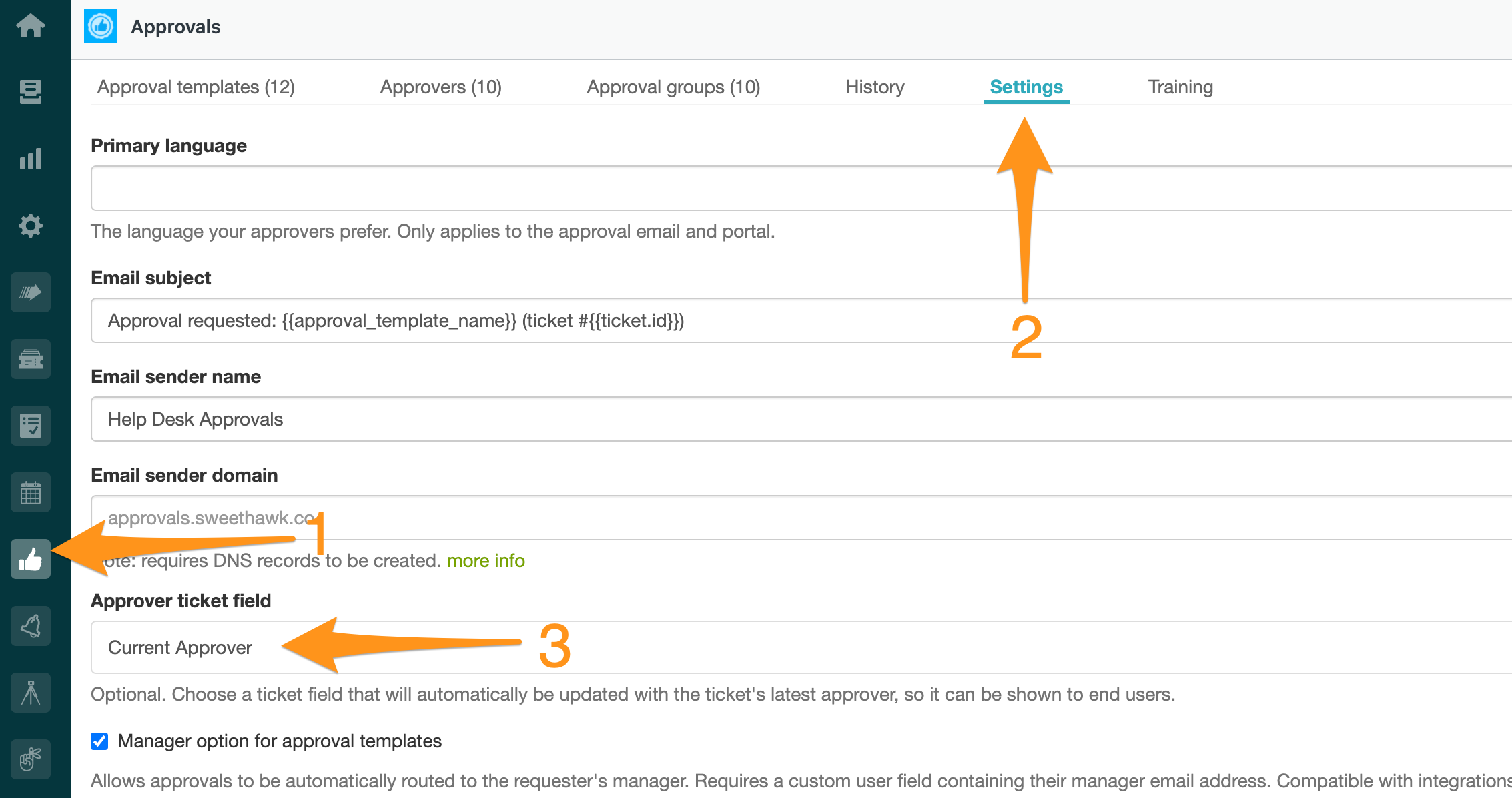Open the Admin gear icon
The width and height of the screenshot is (1512, 798).
(x=31, y=226)
